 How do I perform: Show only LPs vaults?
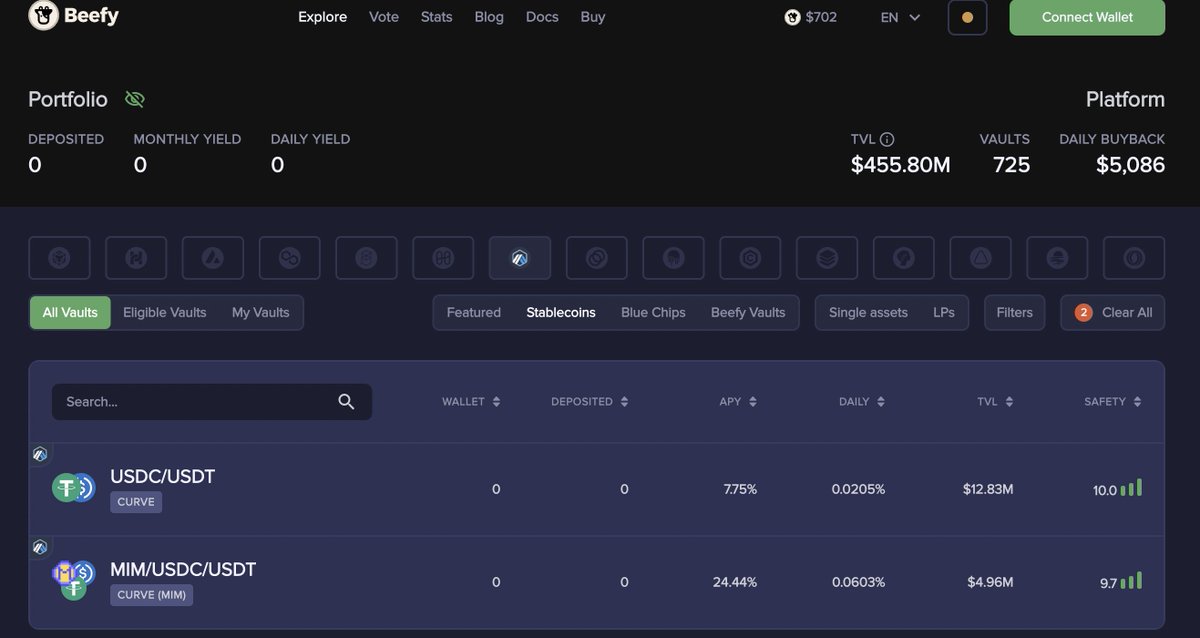944,312
